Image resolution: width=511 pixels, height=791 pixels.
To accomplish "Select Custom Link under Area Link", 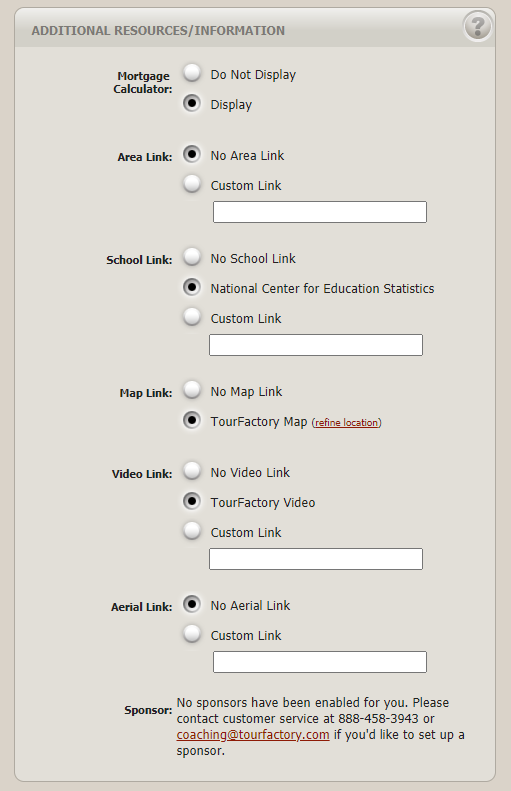I will 192,184.
